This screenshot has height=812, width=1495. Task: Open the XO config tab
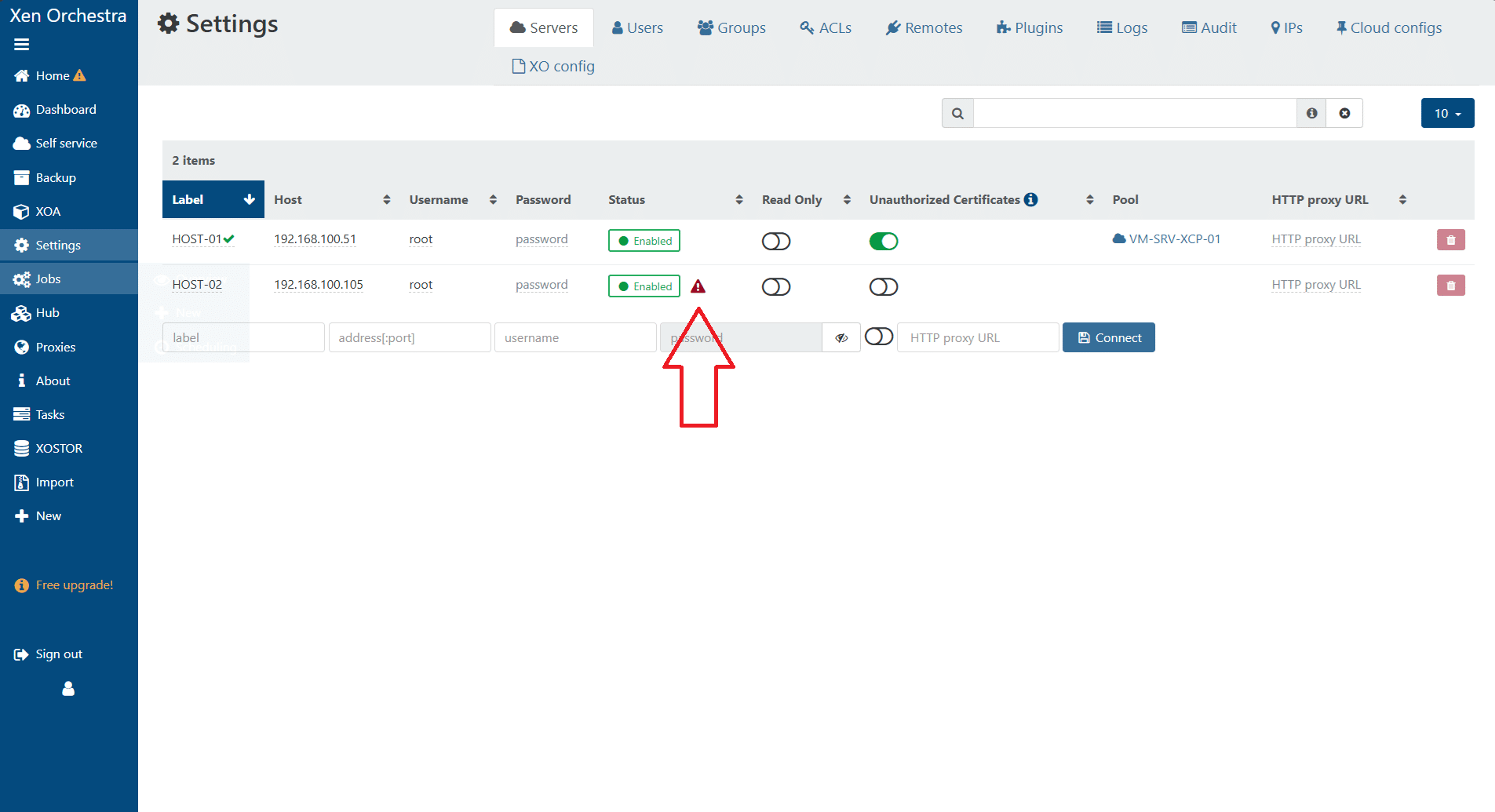(553, 66)
